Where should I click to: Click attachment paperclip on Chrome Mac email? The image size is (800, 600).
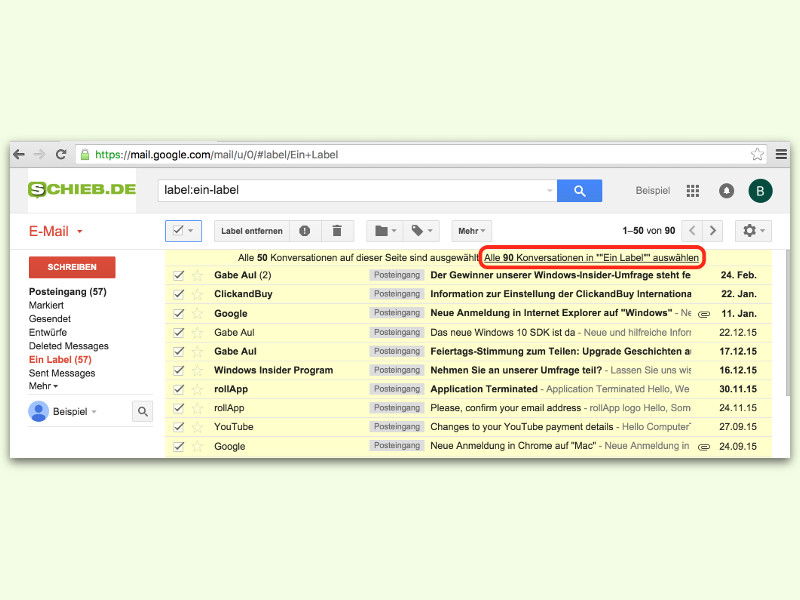(704, 447)
